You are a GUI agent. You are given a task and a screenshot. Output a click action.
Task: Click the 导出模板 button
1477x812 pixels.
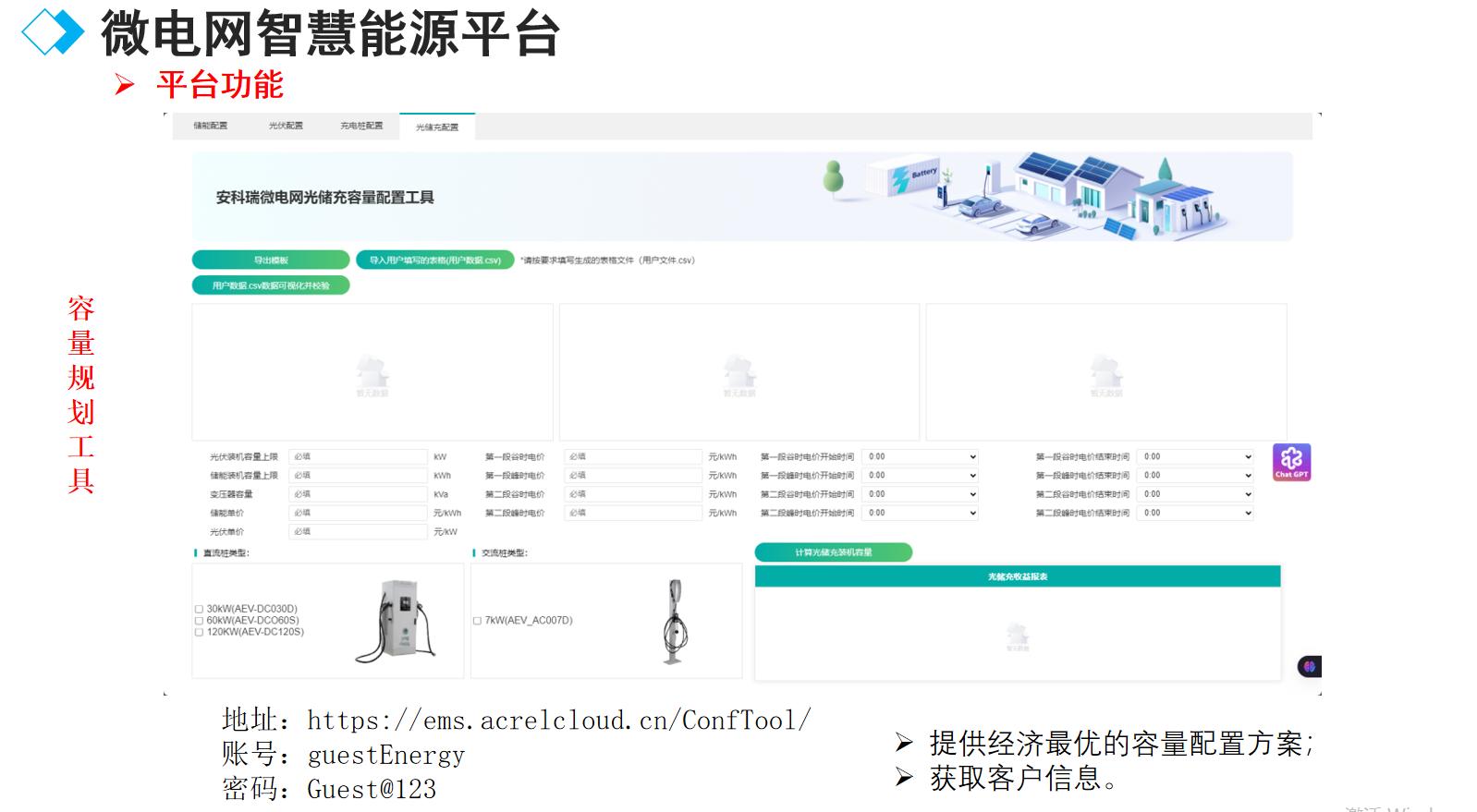tap(271, 261)
